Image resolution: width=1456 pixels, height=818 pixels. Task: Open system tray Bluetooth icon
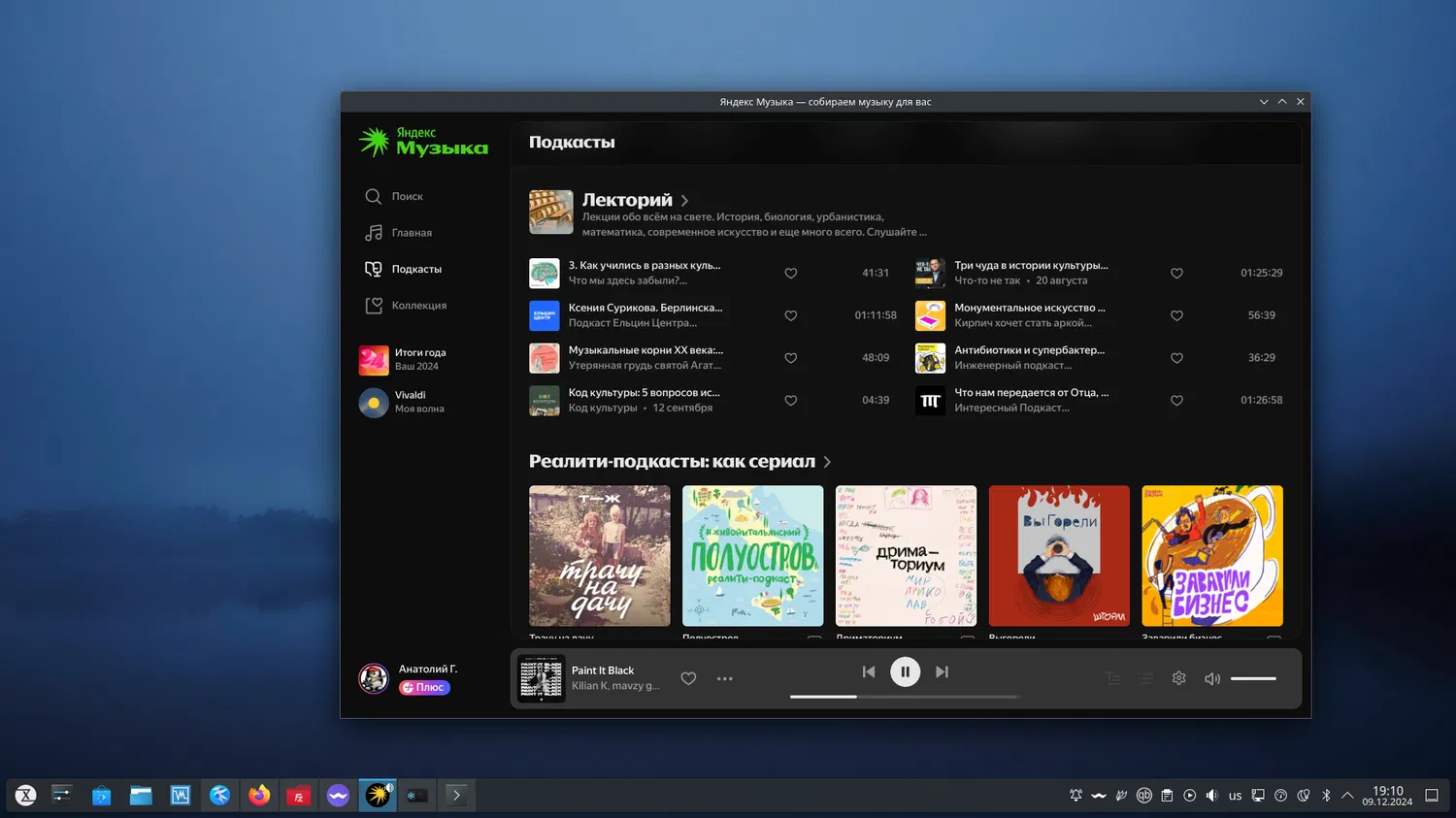[x=1326, y=796]
